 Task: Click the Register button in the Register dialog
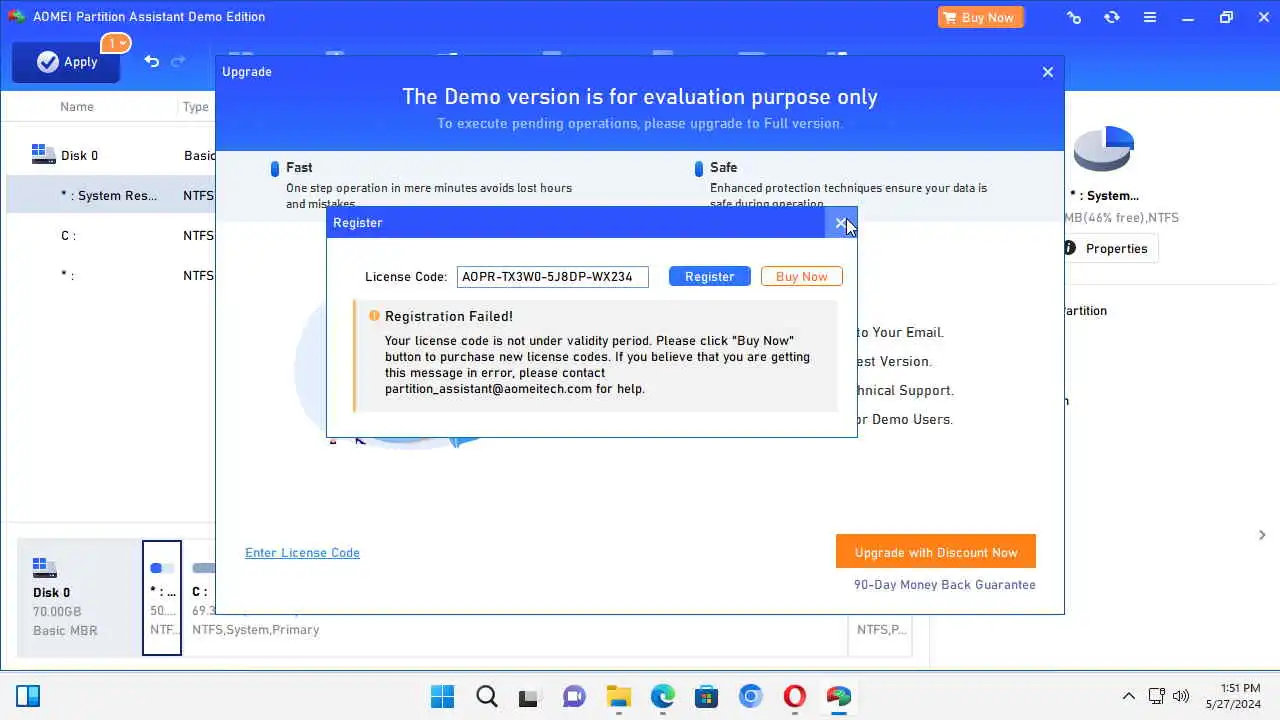click(709, 276)
